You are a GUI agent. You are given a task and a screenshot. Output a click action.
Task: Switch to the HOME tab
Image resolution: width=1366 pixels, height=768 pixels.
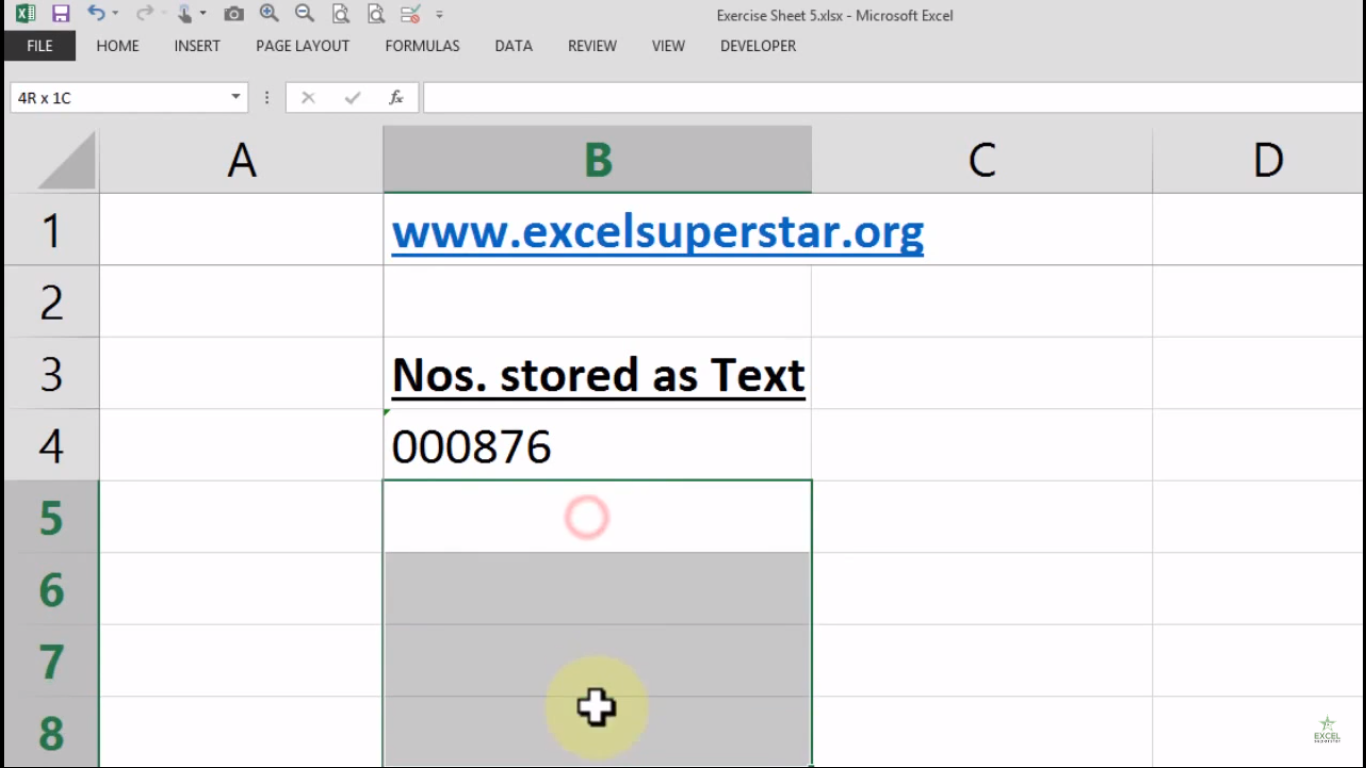pos(118,46)
